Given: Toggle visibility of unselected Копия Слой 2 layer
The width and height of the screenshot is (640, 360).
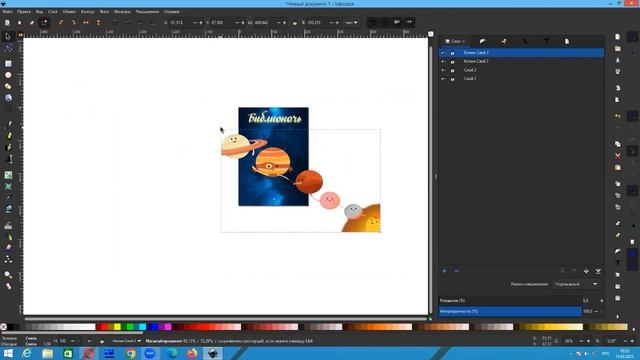Looking at the screenshot, I should click(443, 61).
